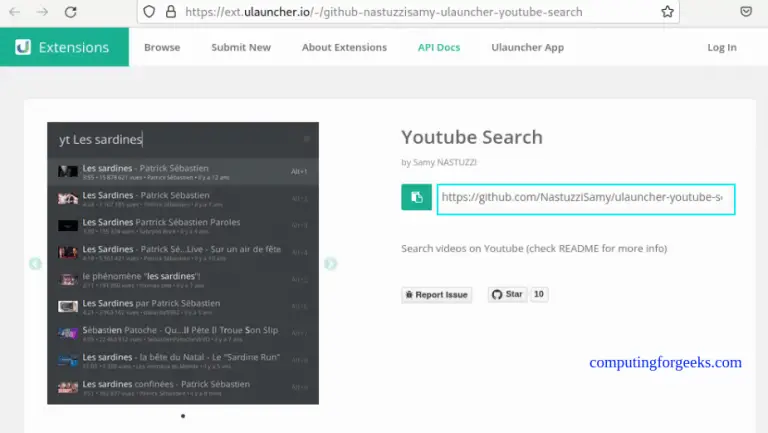This screenshot has height=433, width=768.
Task: Go to the Submit New page
Action: [x=241, y=47]
